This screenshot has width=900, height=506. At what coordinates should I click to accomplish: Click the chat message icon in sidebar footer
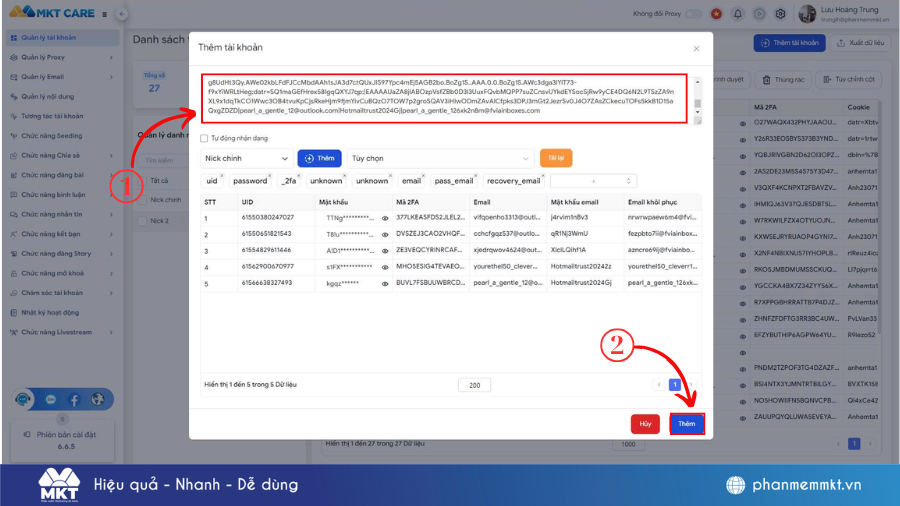pyautogui.click(x=51, y=399)
